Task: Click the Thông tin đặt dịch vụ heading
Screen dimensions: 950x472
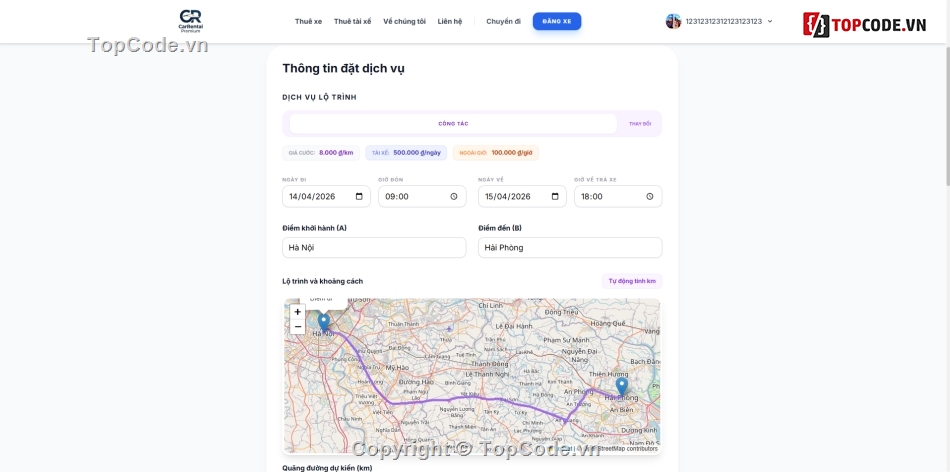Action: 344,68
